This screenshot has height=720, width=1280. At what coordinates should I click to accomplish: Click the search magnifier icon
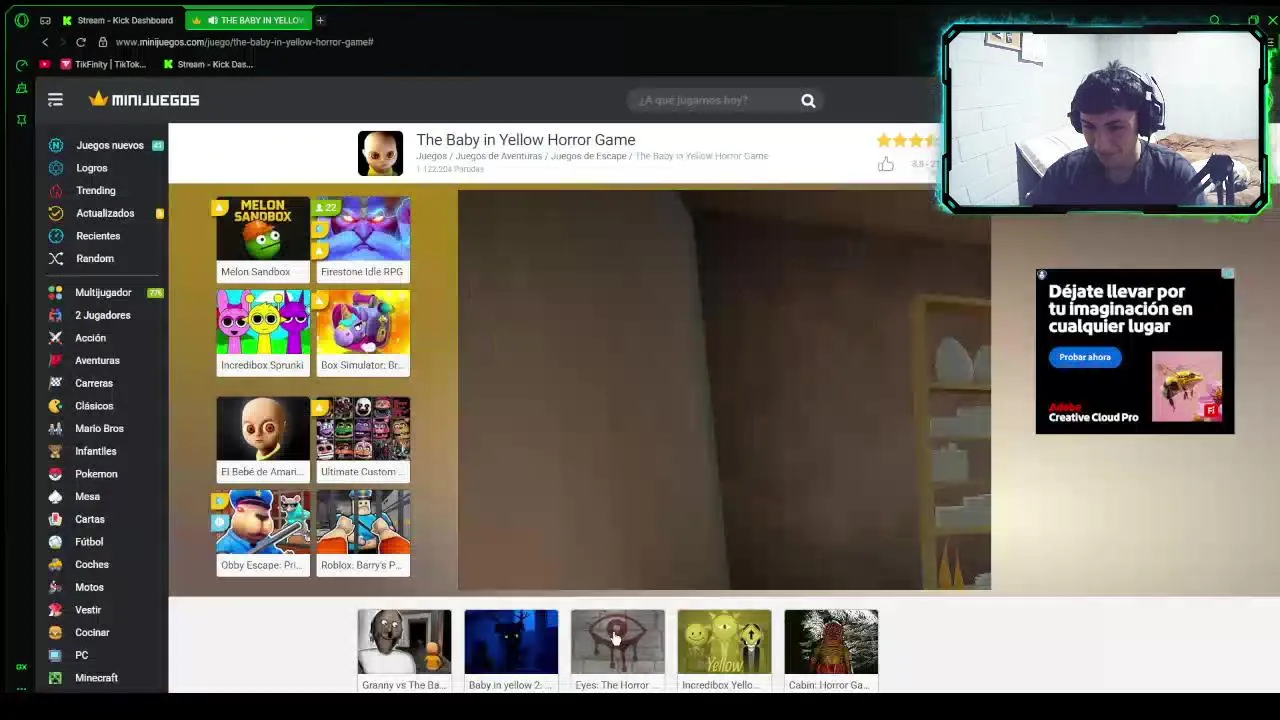click(x=808, y=100)
